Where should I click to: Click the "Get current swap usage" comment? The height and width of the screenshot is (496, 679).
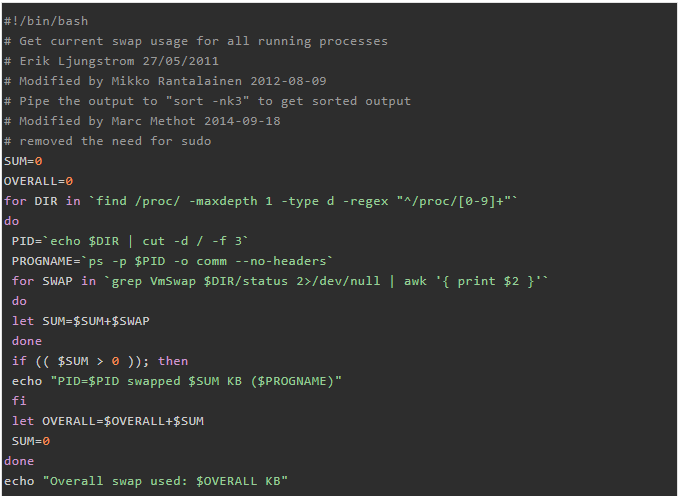coord(195,41)
